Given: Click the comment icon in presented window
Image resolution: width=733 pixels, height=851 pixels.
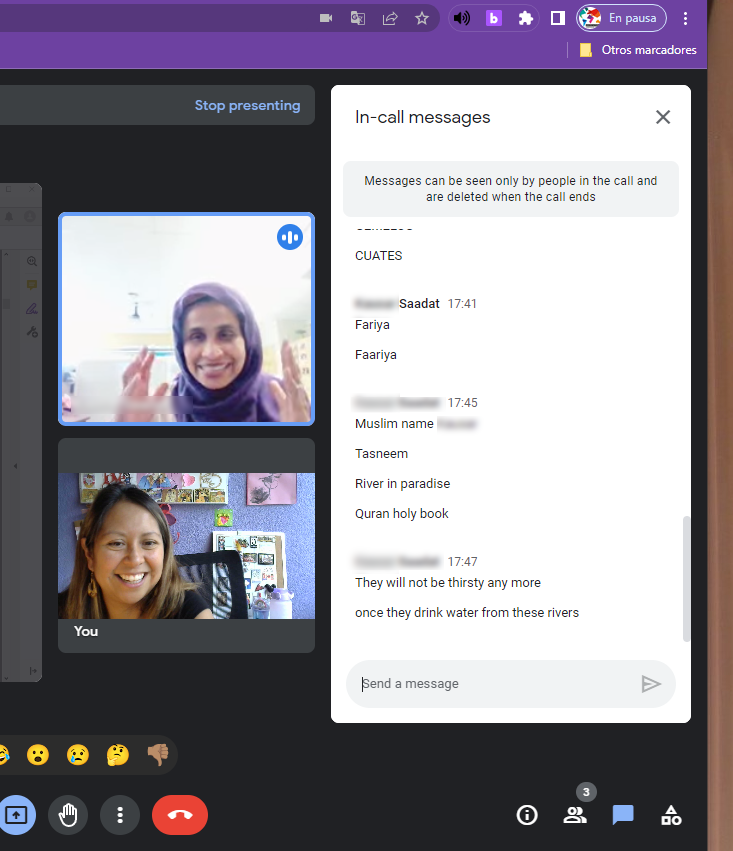Looking at the screenshot, I should point(32,285).
